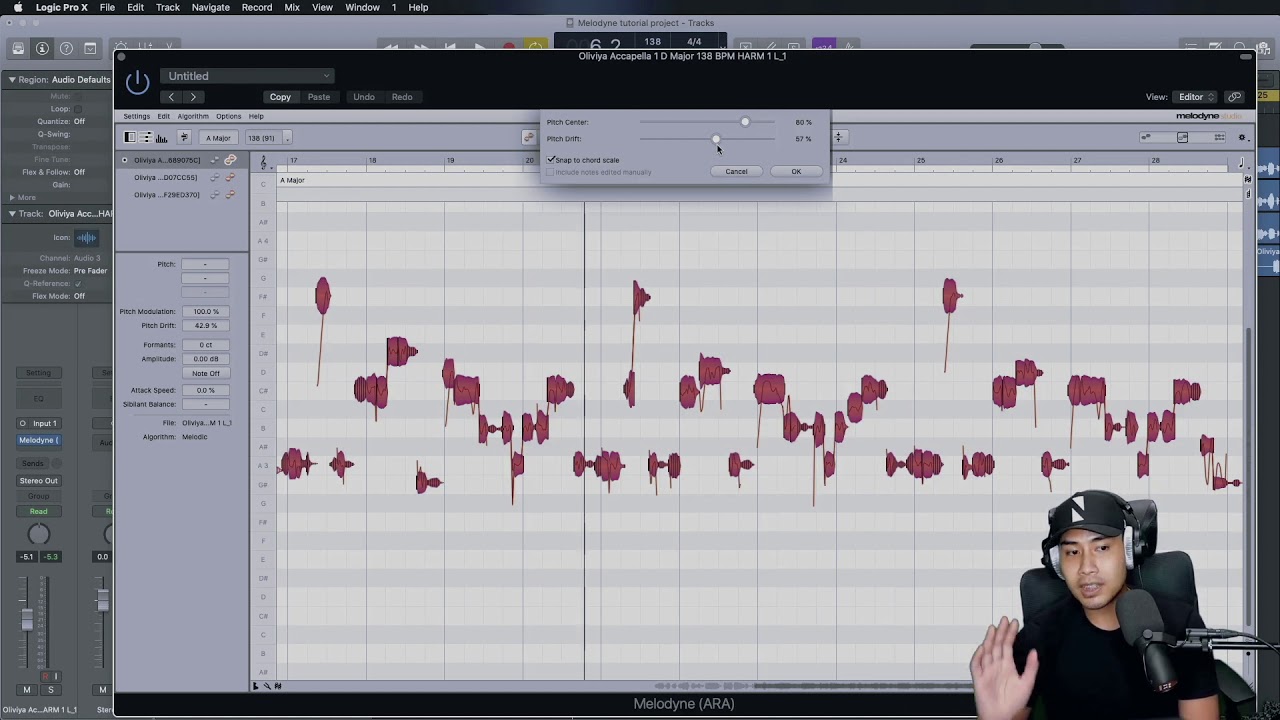Confirm pitch correction with OK
1280x720 pixels.
[796, 171]
